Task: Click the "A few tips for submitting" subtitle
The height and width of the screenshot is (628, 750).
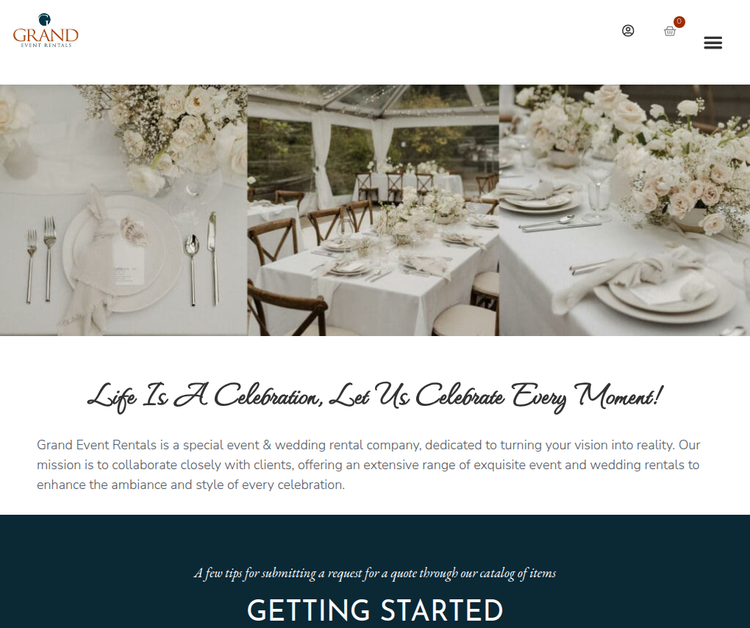Action: [x=375, y=573]
